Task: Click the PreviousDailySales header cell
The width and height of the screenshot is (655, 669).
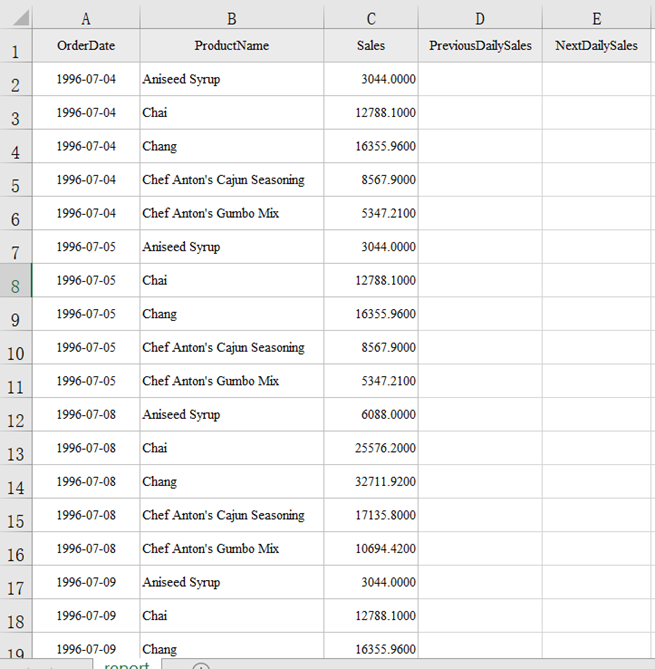Action: click(x=480, y=46)
